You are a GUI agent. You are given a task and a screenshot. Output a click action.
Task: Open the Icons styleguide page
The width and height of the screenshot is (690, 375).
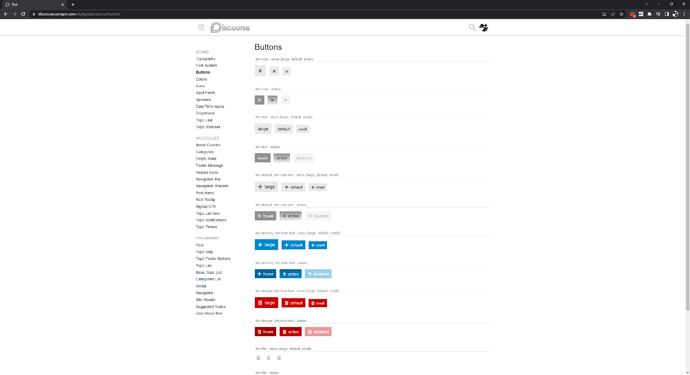click(x=200, y=86)
